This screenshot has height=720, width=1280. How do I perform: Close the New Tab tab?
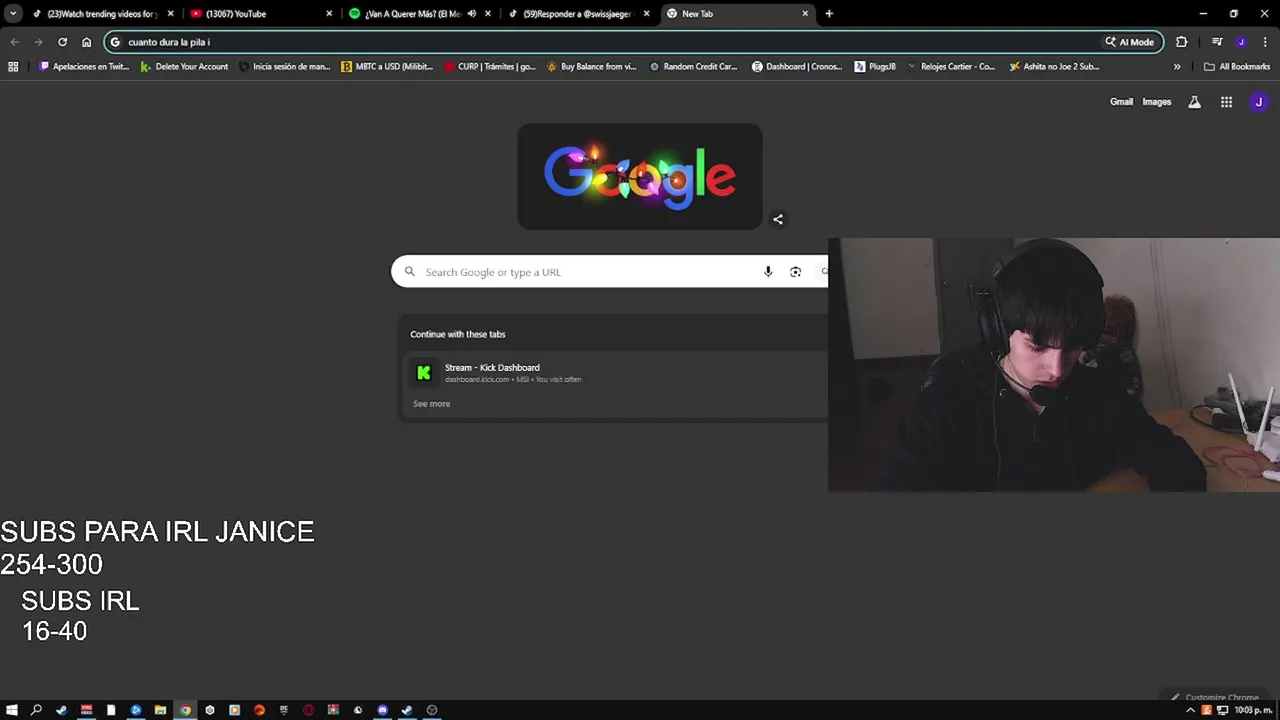tap(805, 14)
